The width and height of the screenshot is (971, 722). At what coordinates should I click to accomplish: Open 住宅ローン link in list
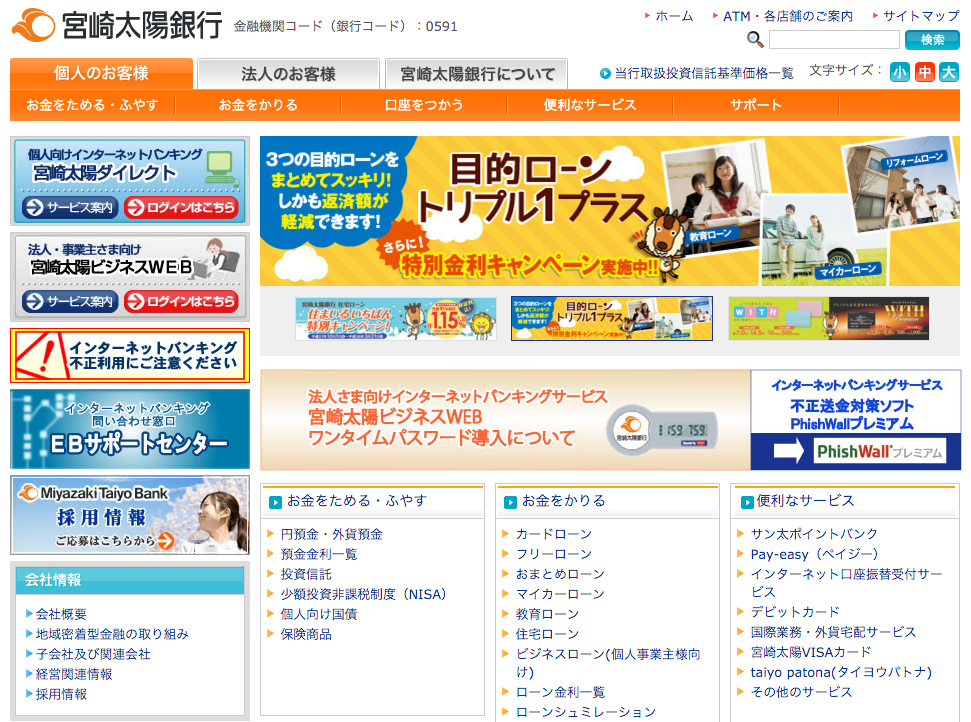[547, 634]
